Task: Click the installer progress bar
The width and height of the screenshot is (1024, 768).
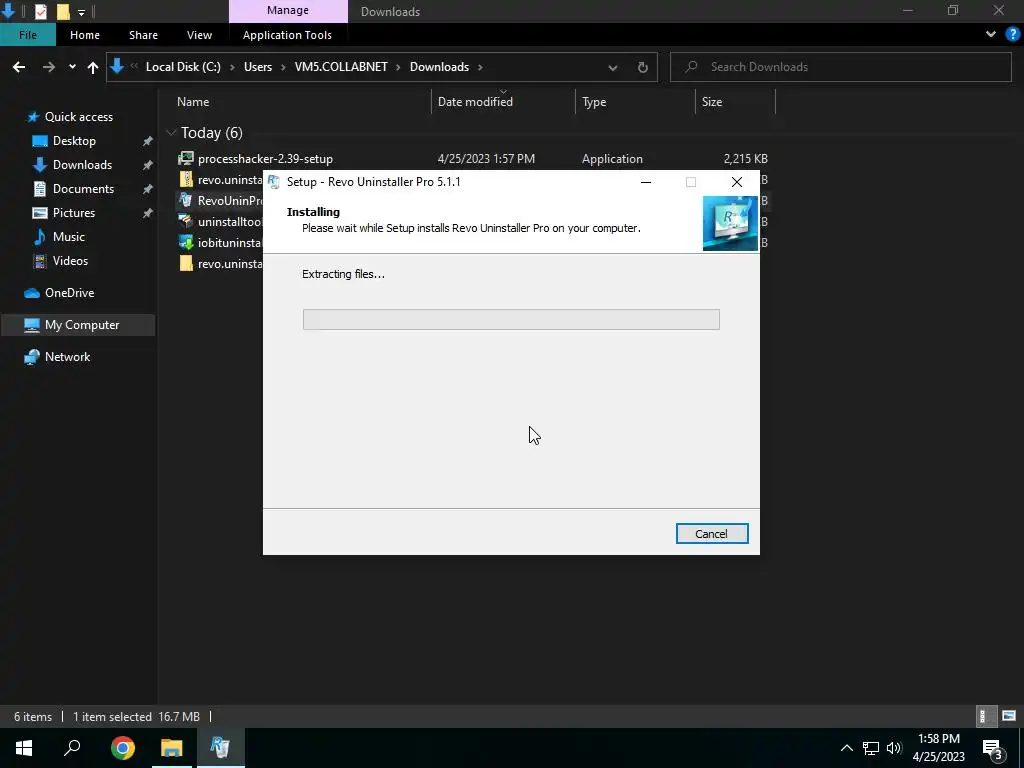Action: [x=511, y=319]
